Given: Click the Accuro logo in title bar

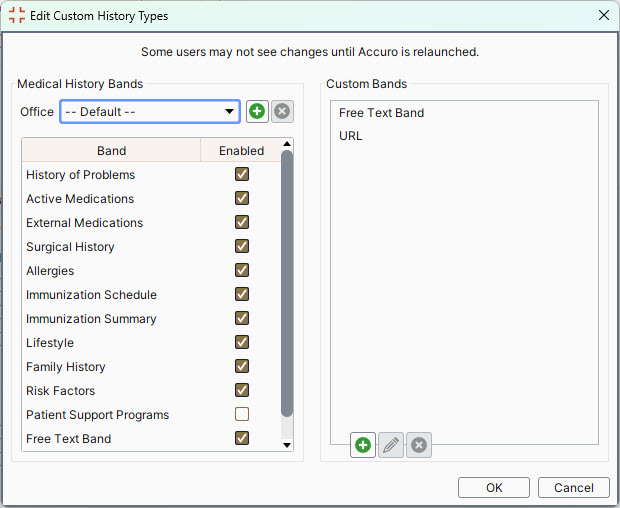Looking at the screenshot, I should tap(17, 16).
